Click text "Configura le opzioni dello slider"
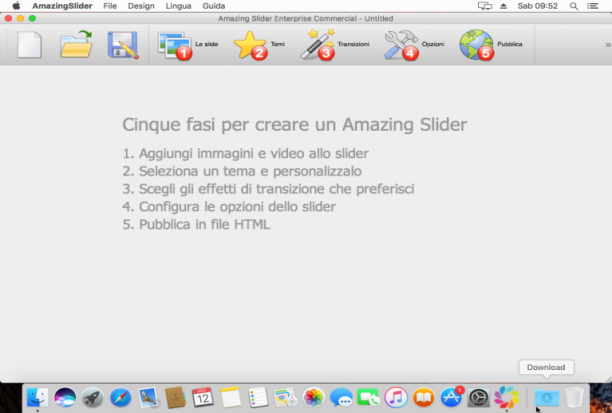Image resolution: width=612 pixels, height=413 pixels. pos(237,206)
